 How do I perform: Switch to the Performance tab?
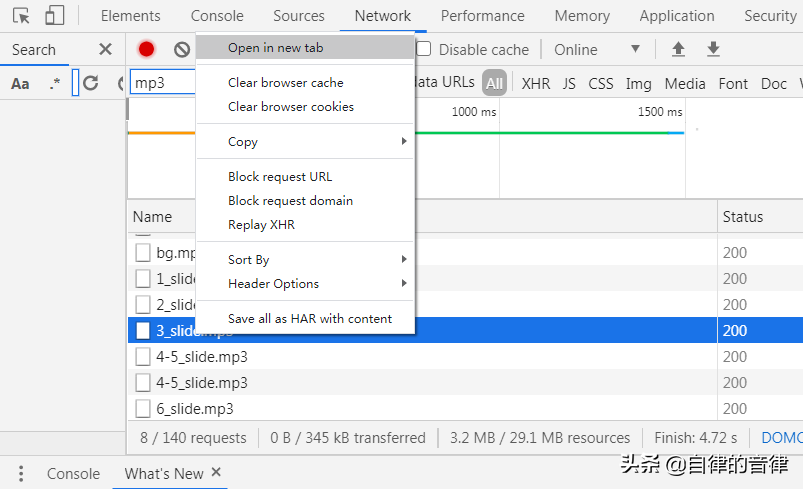(x=482, y=16)
